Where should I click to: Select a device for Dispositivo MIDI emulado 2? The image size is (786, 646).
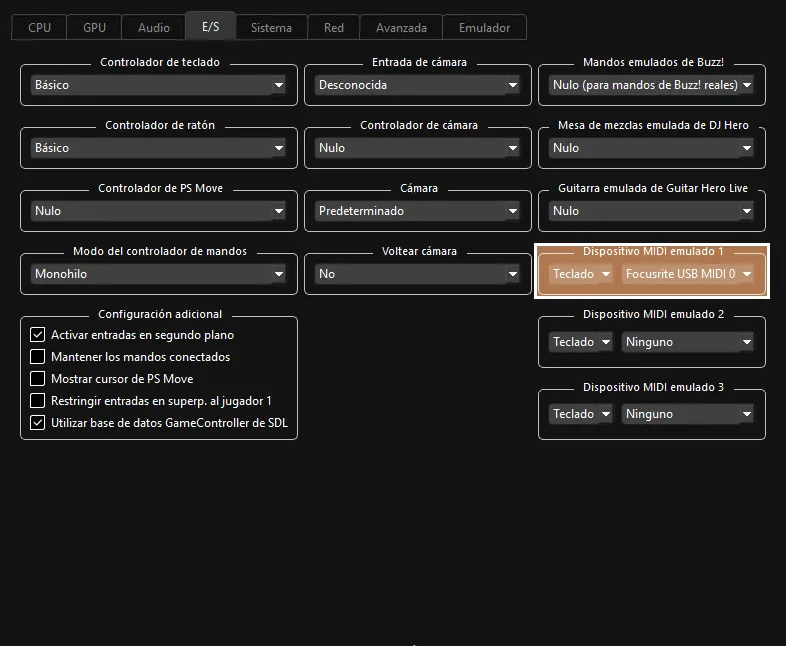tap(688, 342)
